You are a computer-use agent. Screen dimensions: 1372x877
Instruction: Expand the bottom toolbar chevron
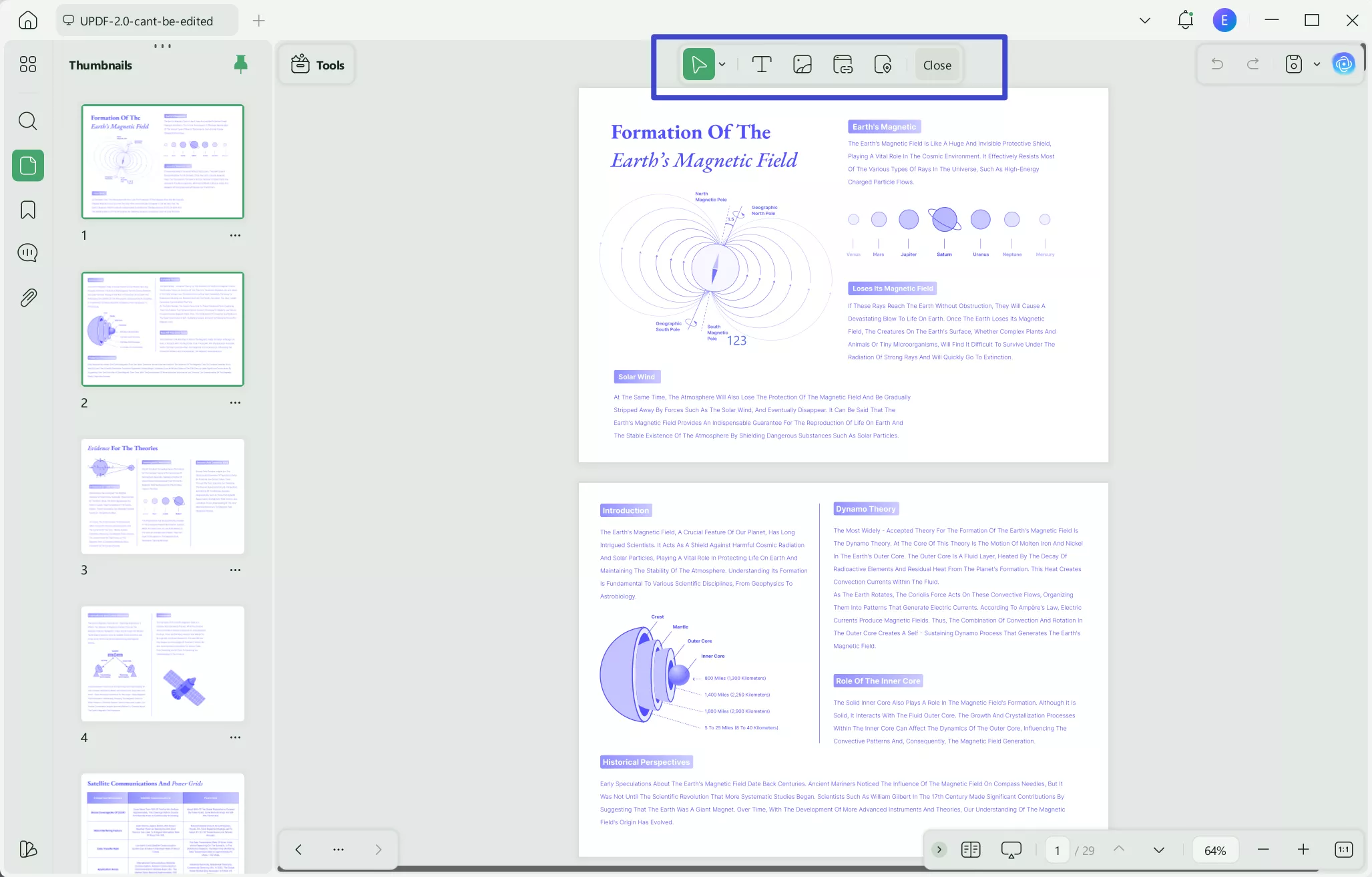coord(939,849)
